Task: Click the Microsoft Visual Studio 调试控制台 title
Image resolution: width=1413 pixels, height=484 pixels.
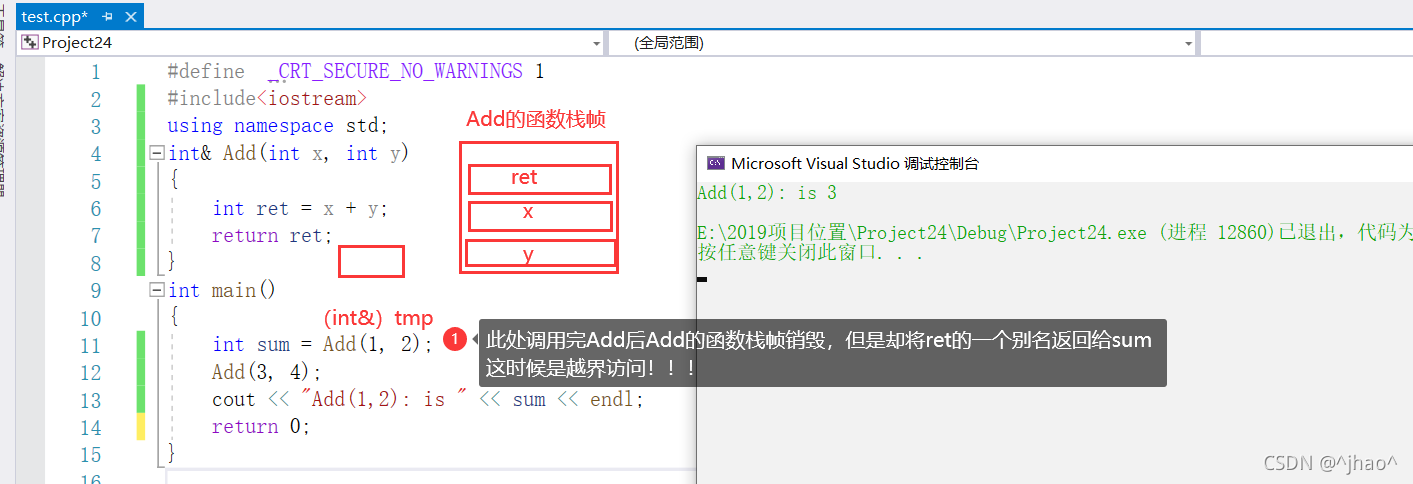Action: [855, 163]
